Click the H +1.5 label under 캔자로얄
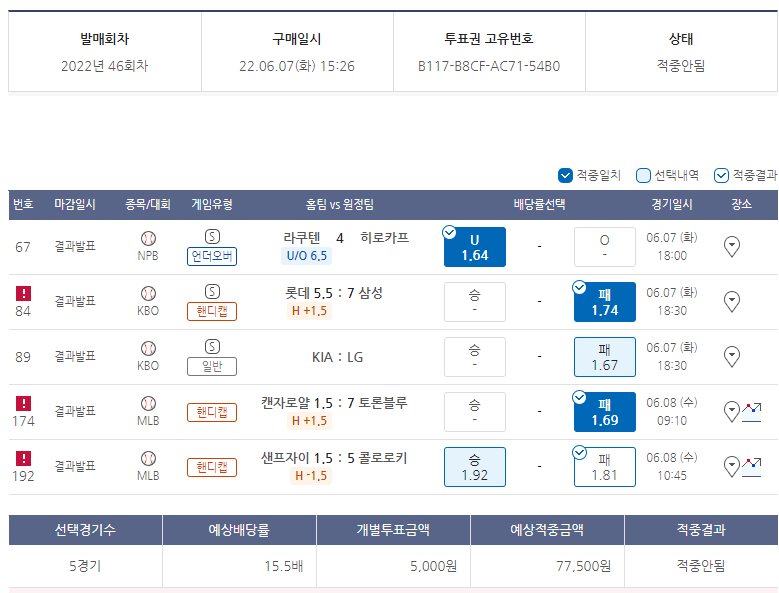This screenshot has height=593, width=779. (x=310, y=421)
